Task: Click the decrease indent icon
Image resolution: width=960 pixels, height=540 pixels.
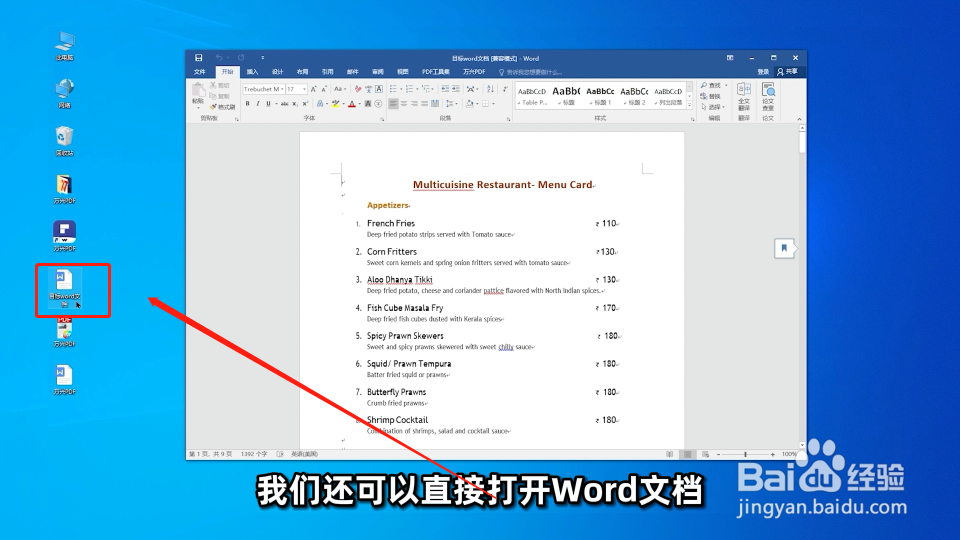Action: [x=445, y=89]
